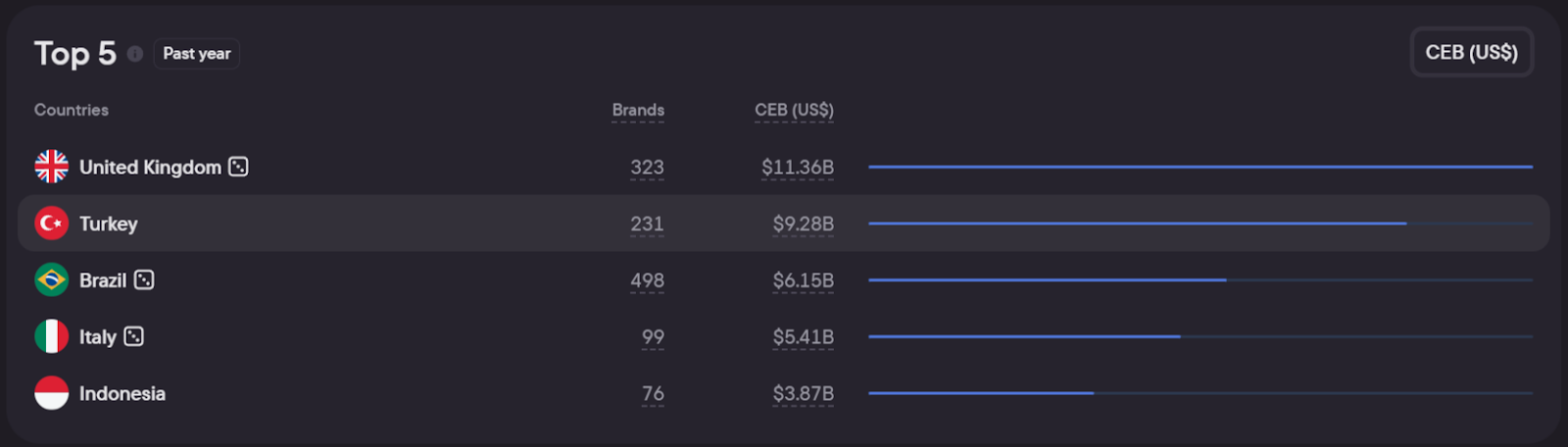This screenshot has width=1568, height=447.
Task: Select the highlighted Turkey row name
Action: (x=109, y=224)
